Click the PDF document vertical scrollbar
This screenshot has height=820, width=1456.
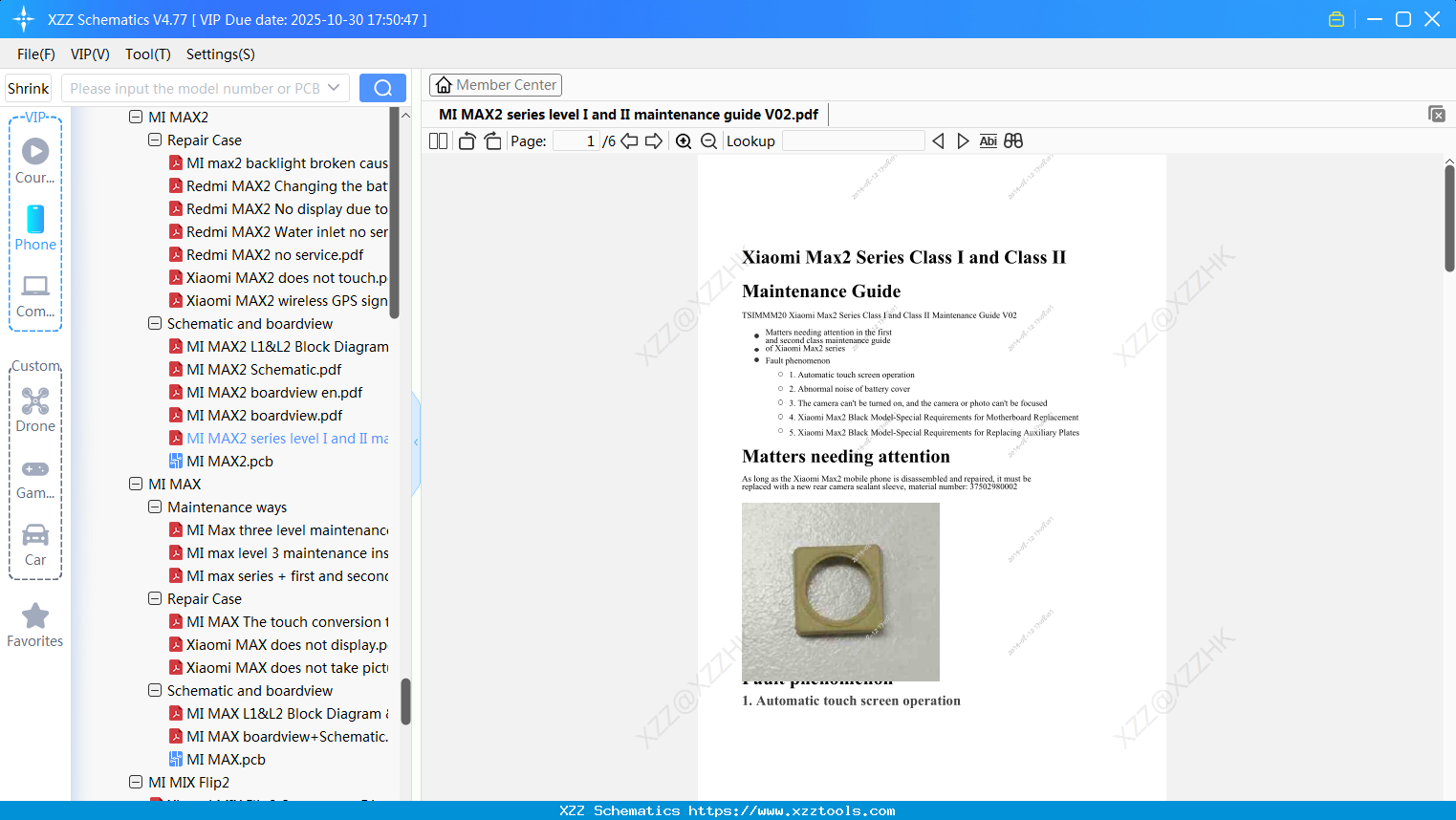point(1449,218)
